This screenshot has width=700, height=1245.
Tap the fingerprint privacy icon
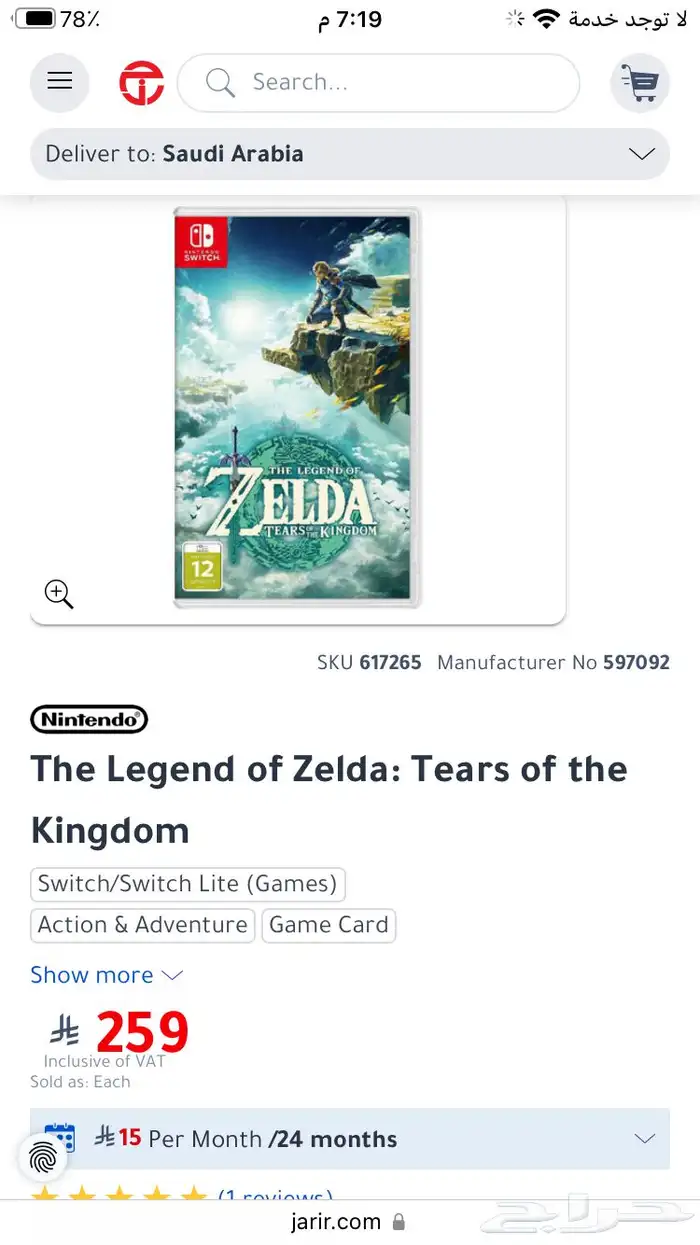coord(43,1158)
